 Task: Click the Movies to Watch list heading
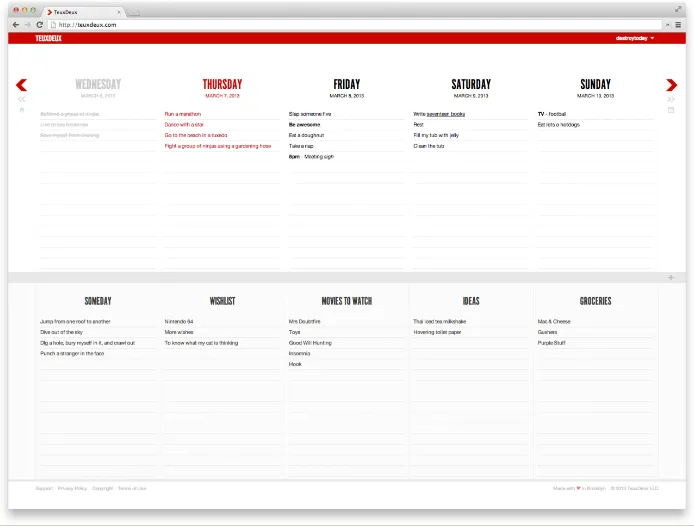pyautogui.click(x=347, y=301)
